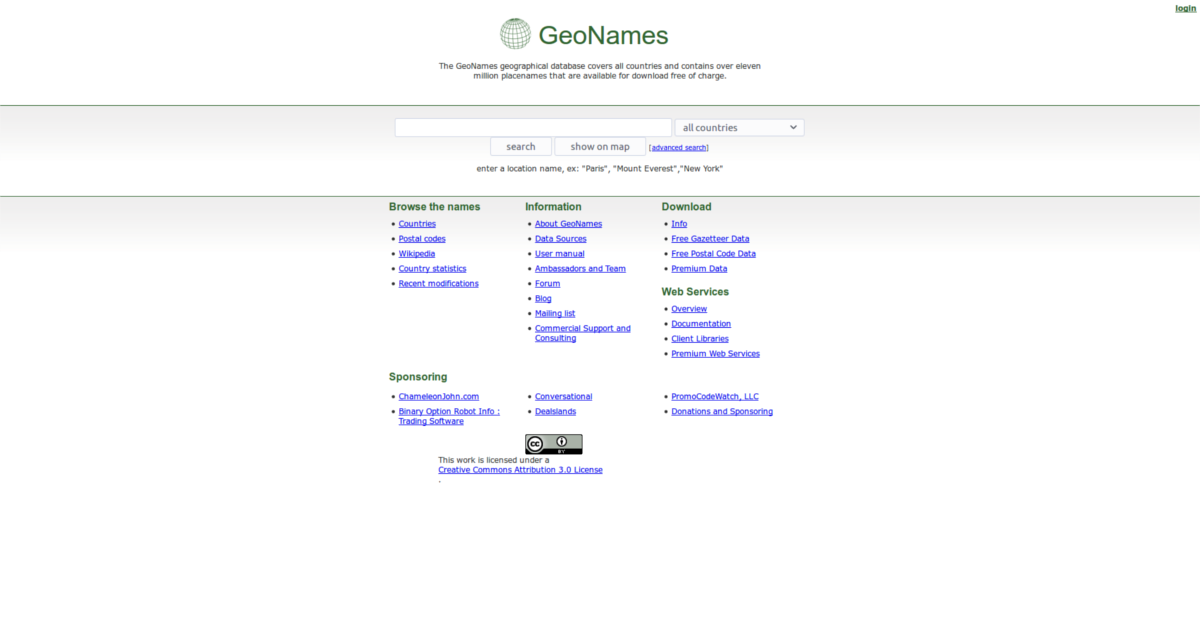This screenshot has width=1200, height=618.
Task: Click the Browse the names heading
Action: pos(434,207)
